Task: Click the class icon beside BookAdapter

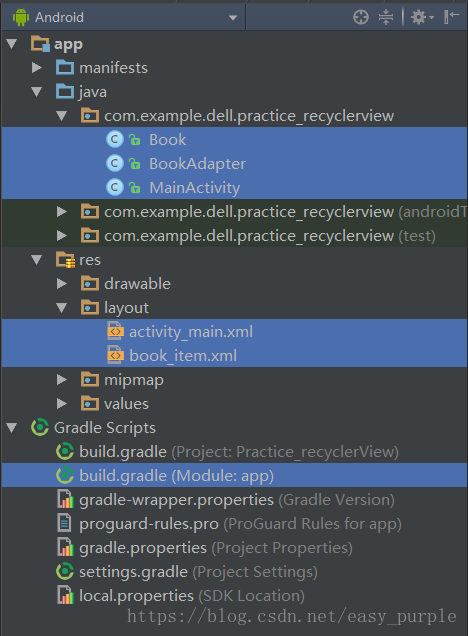Action: click(115, 163)
